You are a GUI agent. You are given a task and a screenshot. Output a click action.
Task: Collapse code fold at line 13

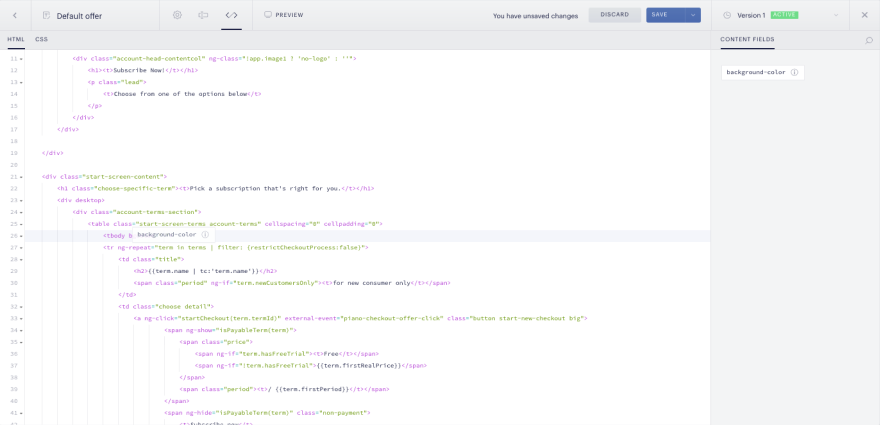click(21, 83)
